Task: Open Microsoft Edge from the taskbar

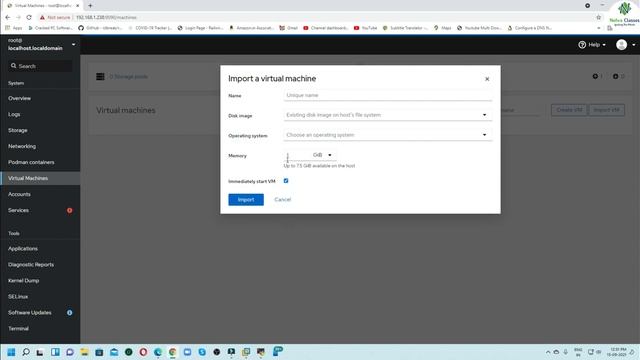Action: click(x=158, y=352)
